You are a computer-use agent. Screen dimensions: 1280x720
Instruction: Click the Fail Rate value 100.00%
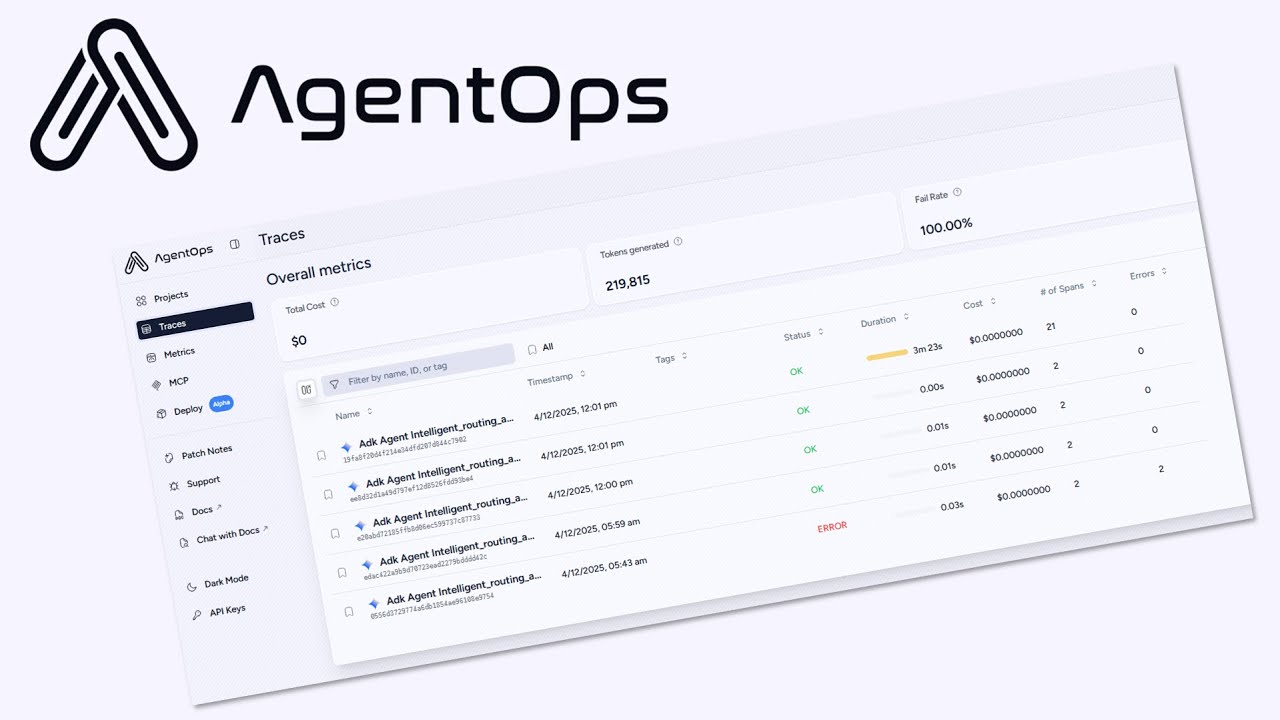(x=946, y=226)
